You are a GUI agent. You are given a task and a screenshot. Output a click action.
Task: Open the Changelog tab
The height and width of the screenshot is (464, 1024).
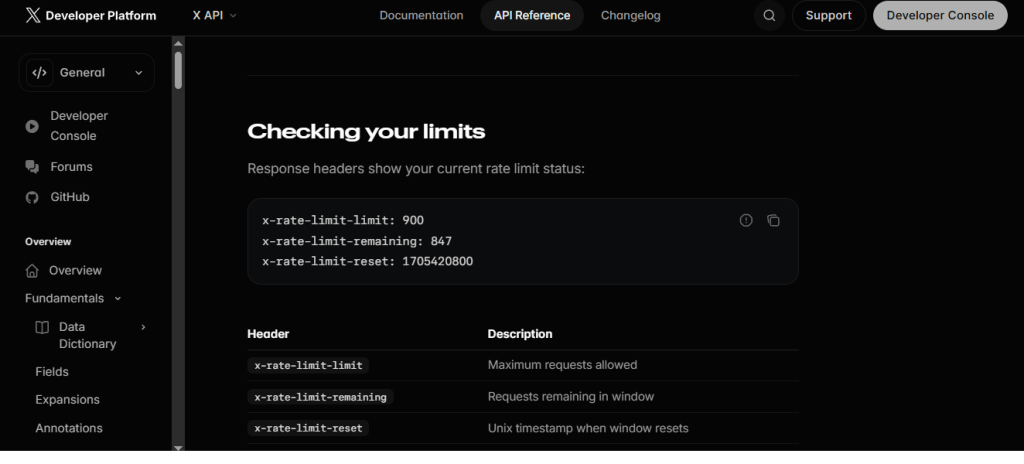coord(630,16)
